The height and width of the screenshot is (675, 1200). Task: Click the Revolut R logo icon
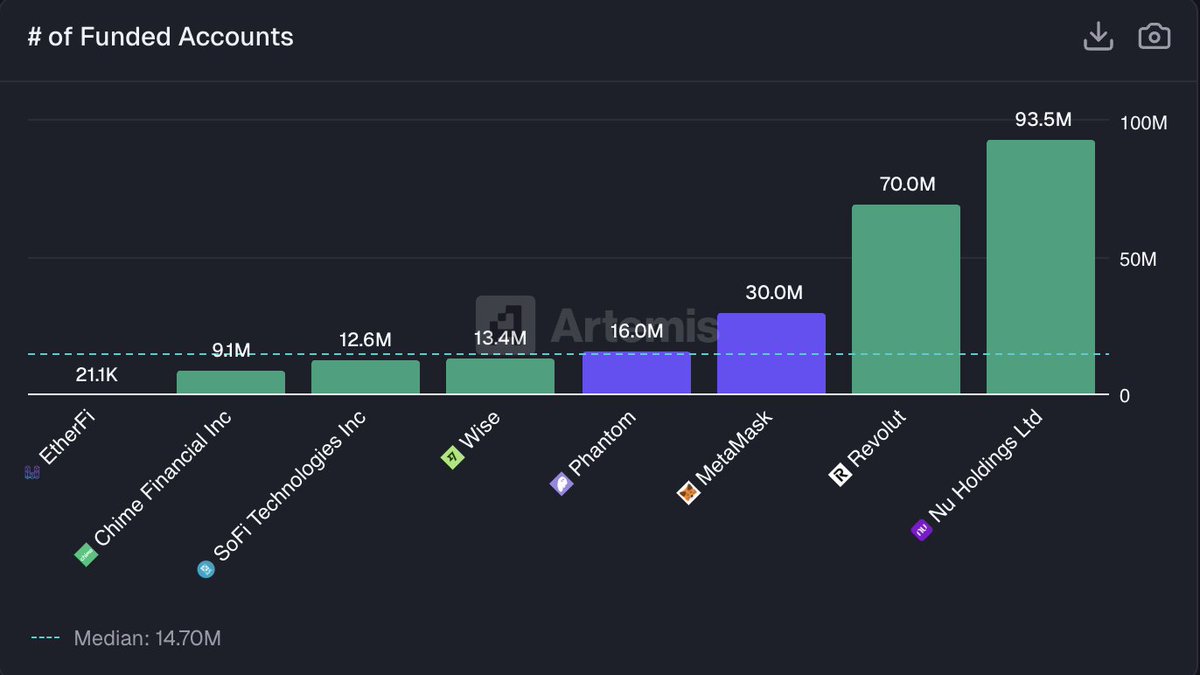coord(839,476)
